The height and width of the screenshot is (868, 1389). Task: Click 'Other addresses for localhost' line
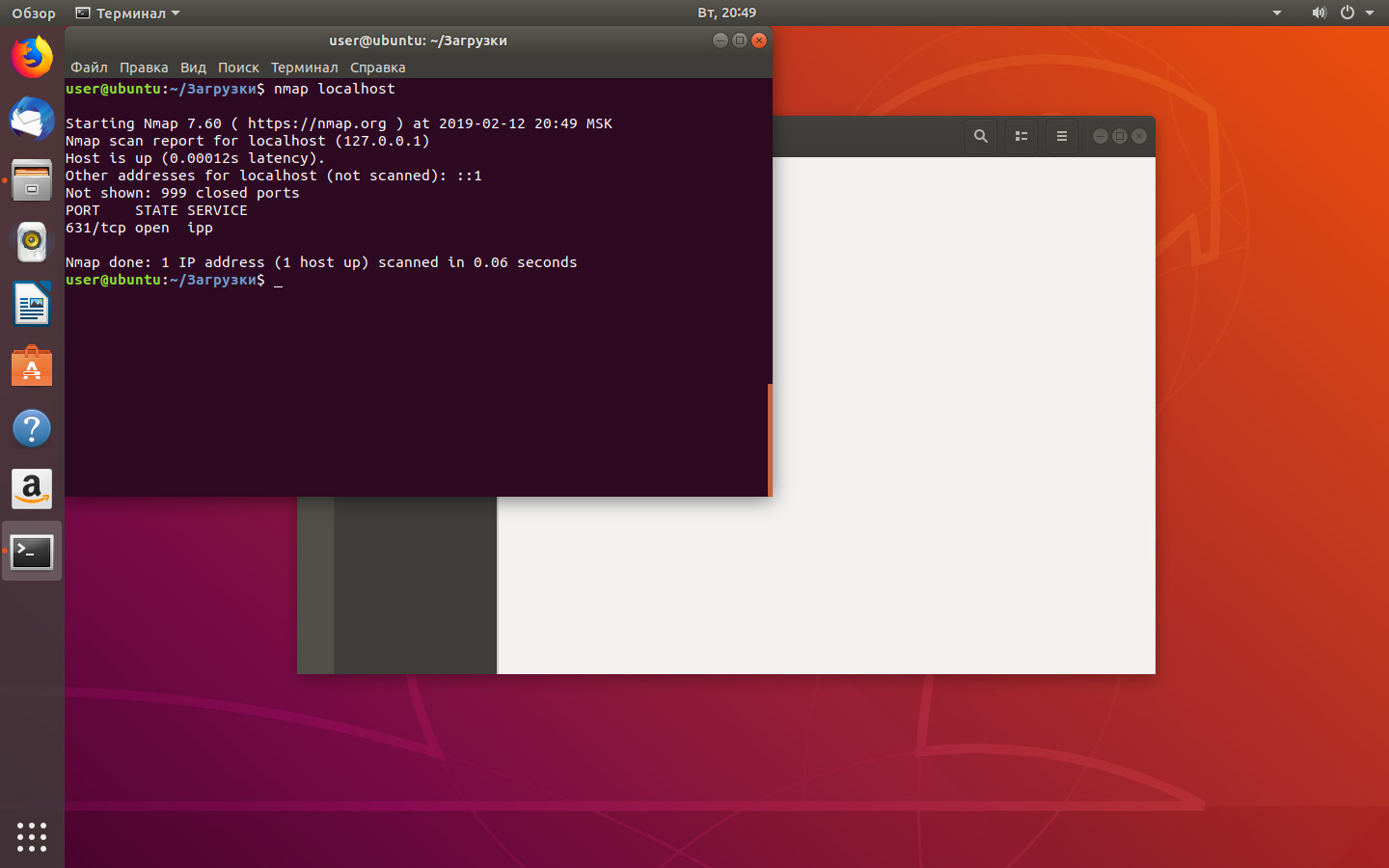(274, 176)
